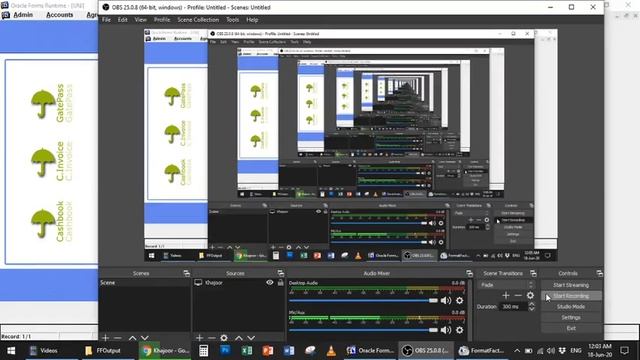Click Start Streaming button
The height and width of the screenshot is (360, 640).
[571, 285]
